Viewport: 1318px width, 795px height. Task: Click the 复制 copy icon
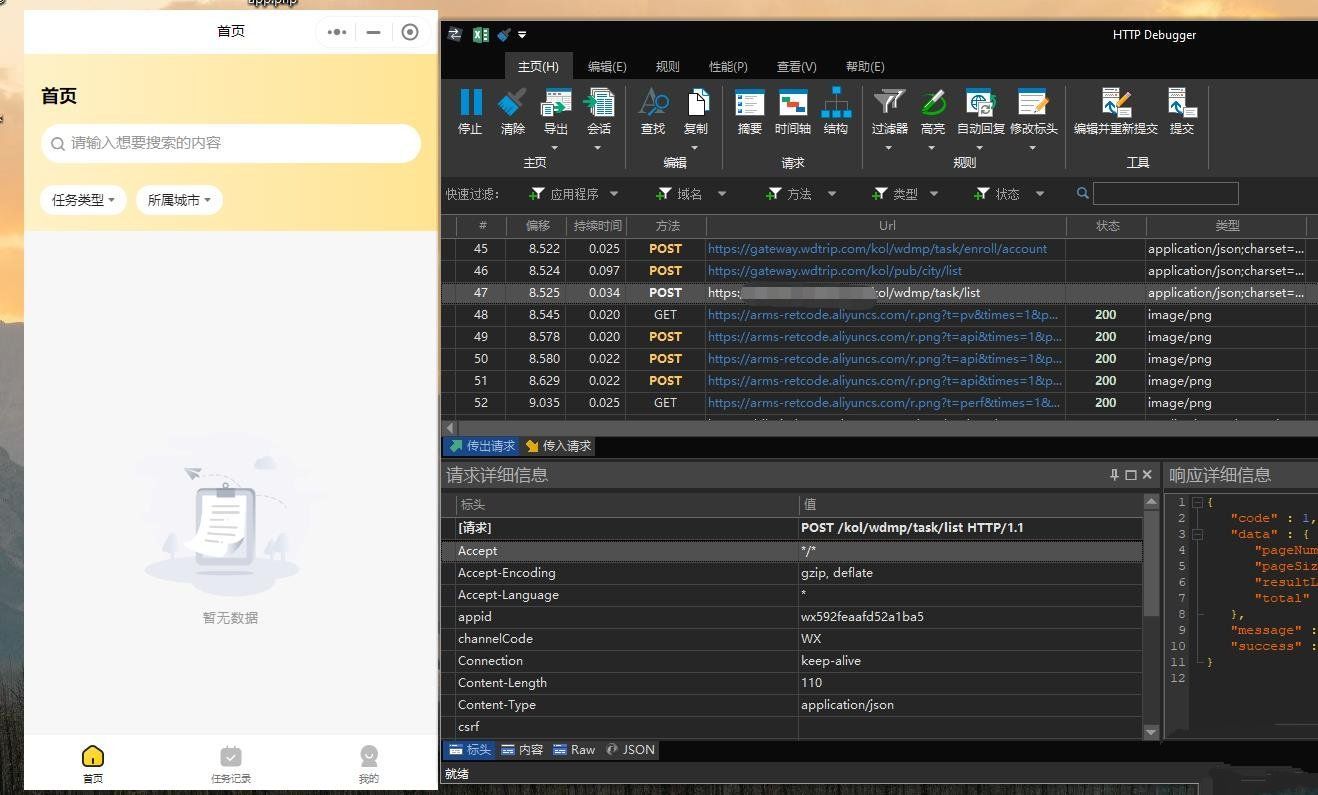pos(696,110)
